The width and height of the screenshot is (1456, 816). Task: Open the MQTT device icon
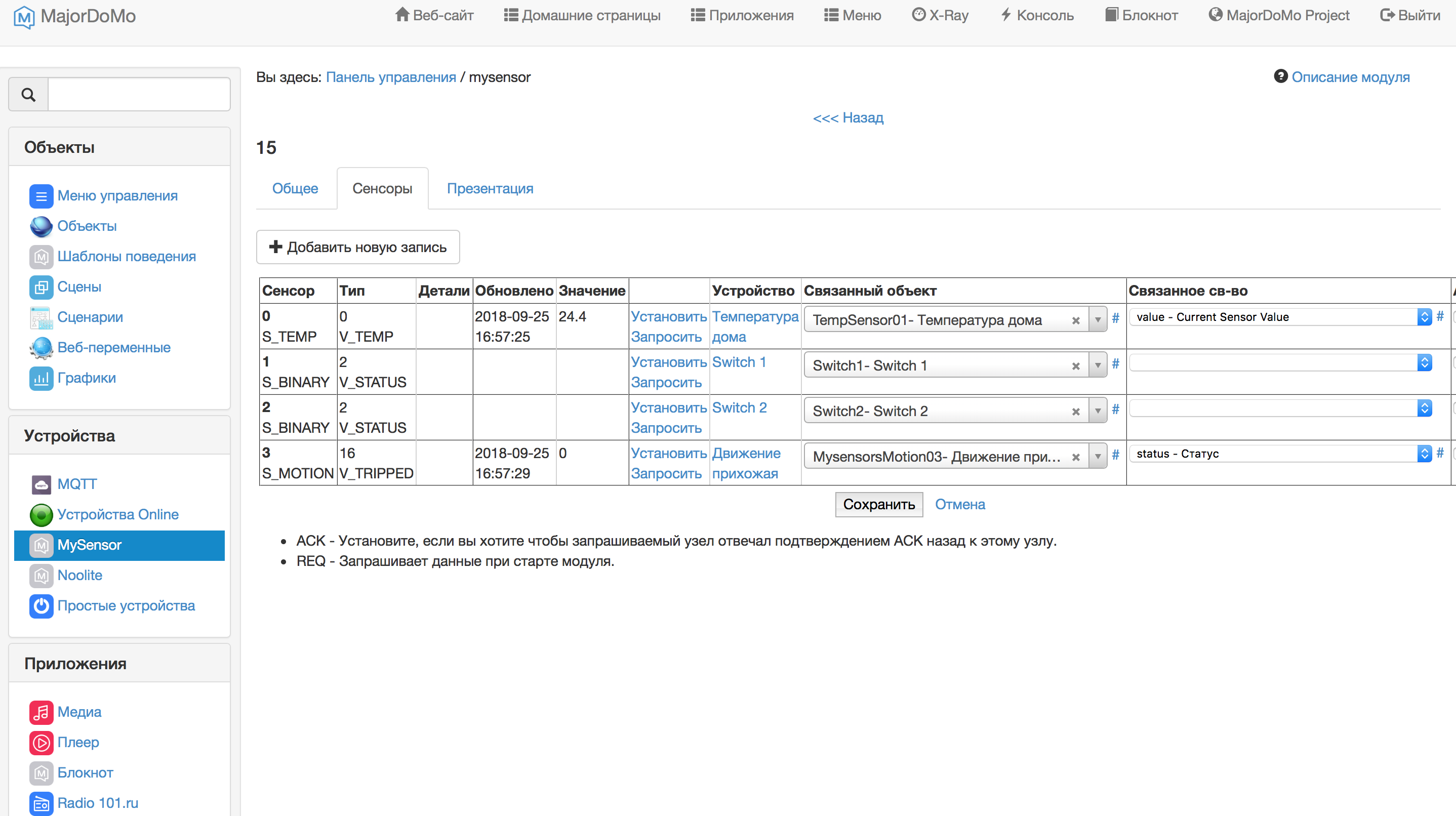41,484
